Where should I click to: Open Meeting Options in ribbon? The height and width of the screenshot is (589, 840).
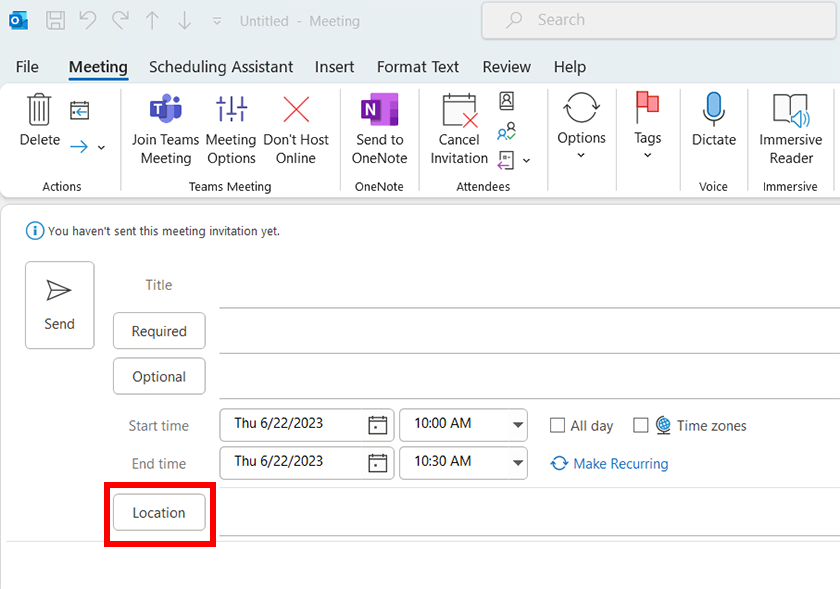[x=231, y=110]
